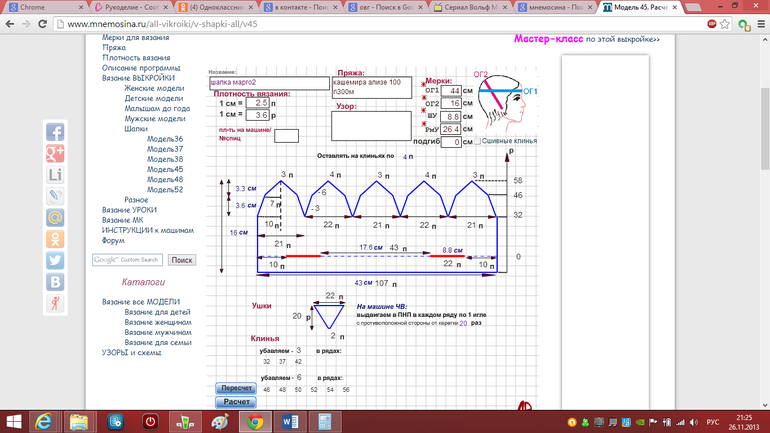Open the Шапки section in sidebar
The image size is (770, 433).
(x=136, y=129)
